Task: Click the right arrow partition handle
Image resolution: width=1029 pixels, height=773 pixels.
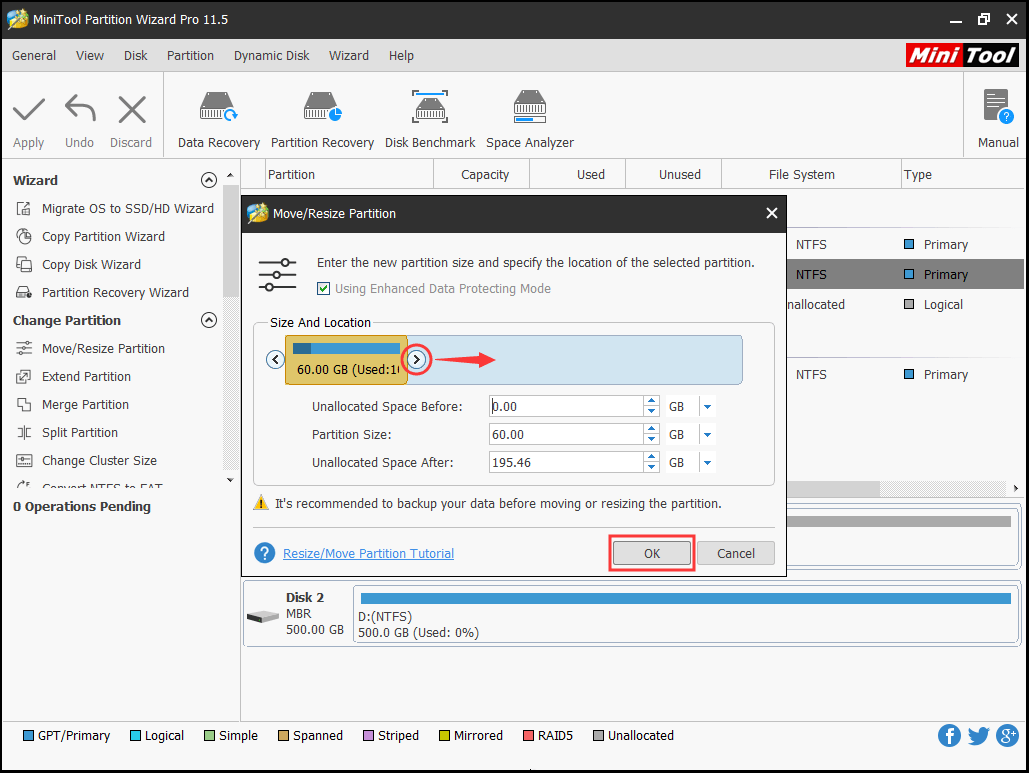Action: coord(416,360)
